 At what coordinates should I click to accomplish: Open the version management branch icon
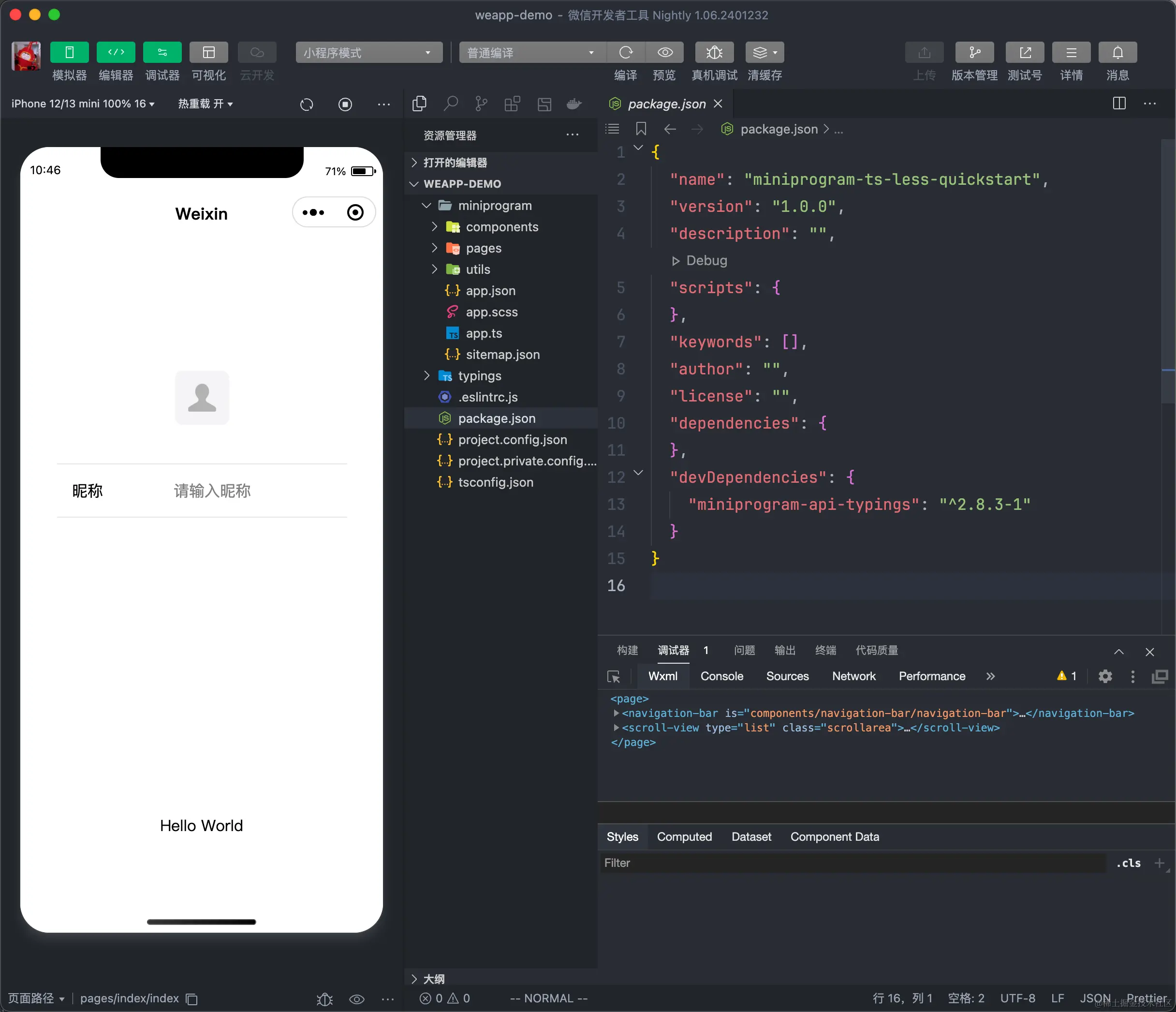pos(974,52)
